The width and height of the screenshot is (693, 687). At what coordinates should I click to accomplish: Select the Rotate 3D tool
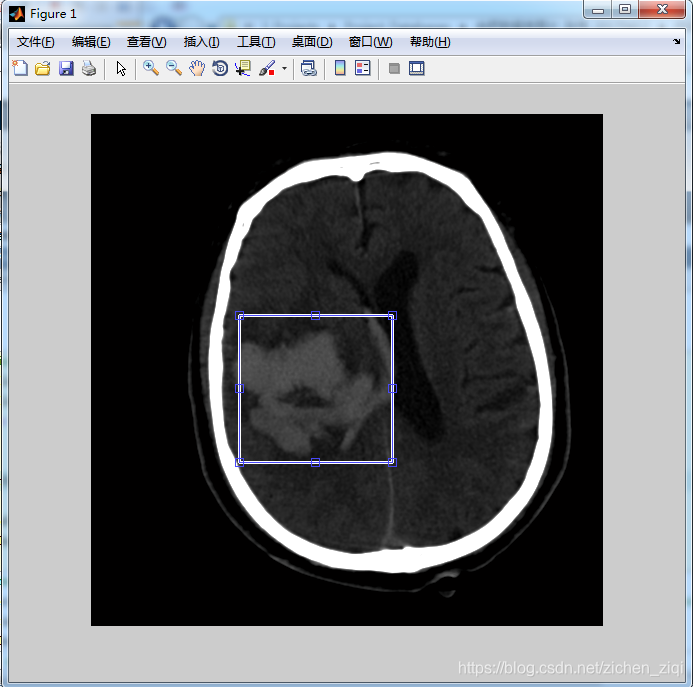point(220,69)
